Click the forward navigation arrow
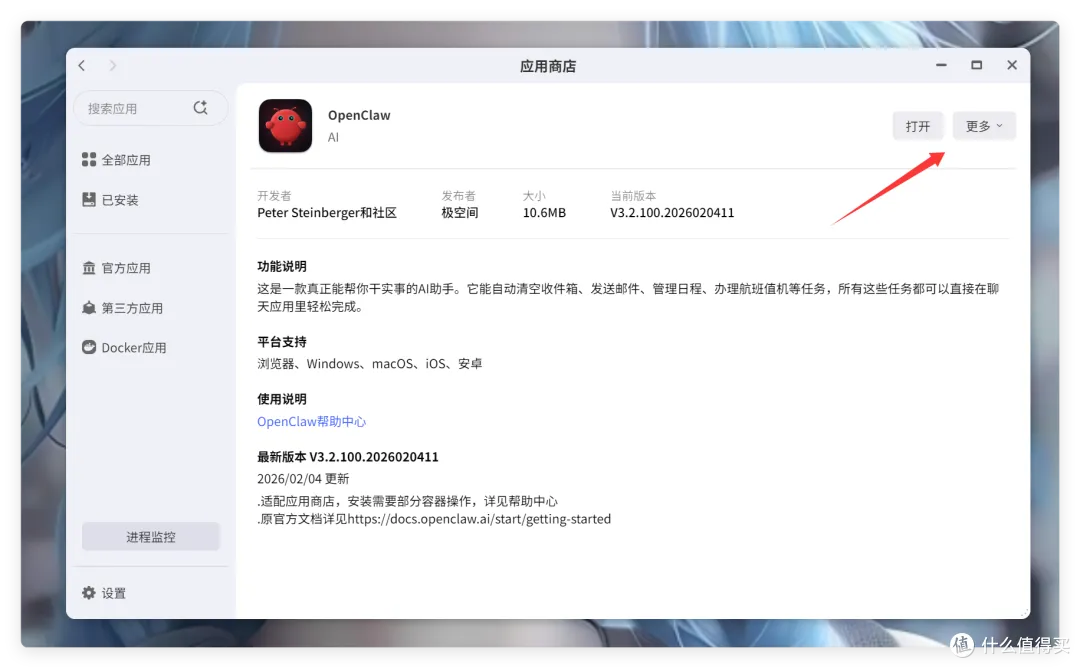This screenshot has width=1080, height=668. 112,65
